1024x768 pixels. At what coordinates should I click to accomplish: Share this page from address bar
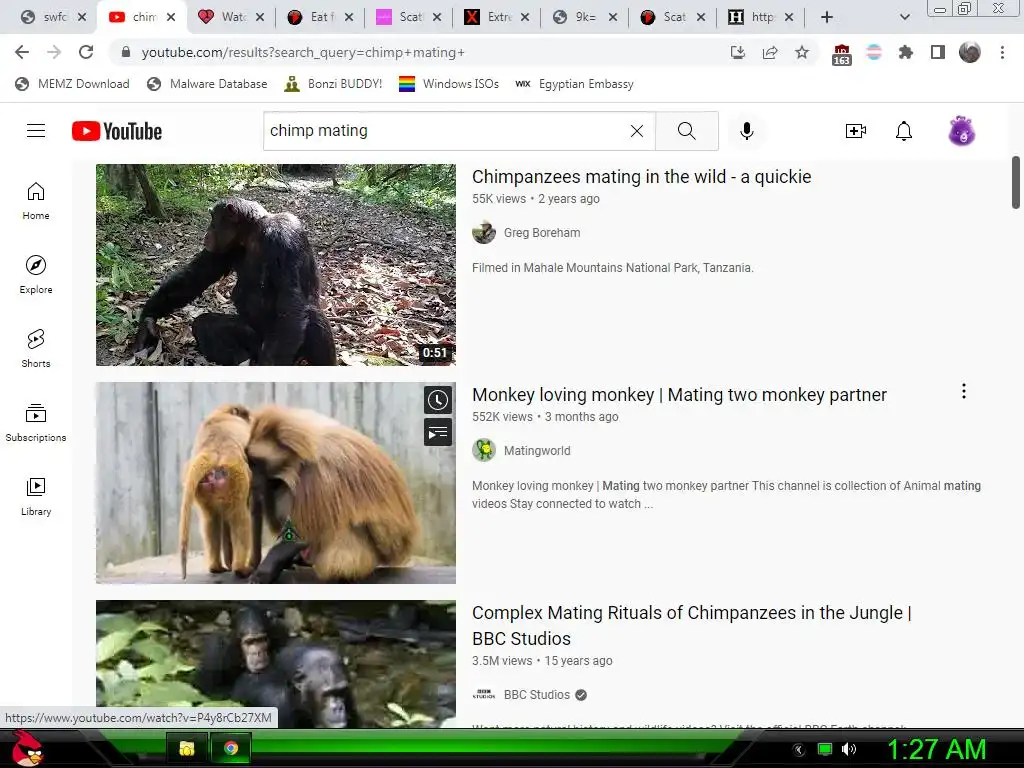click(770, 52)
